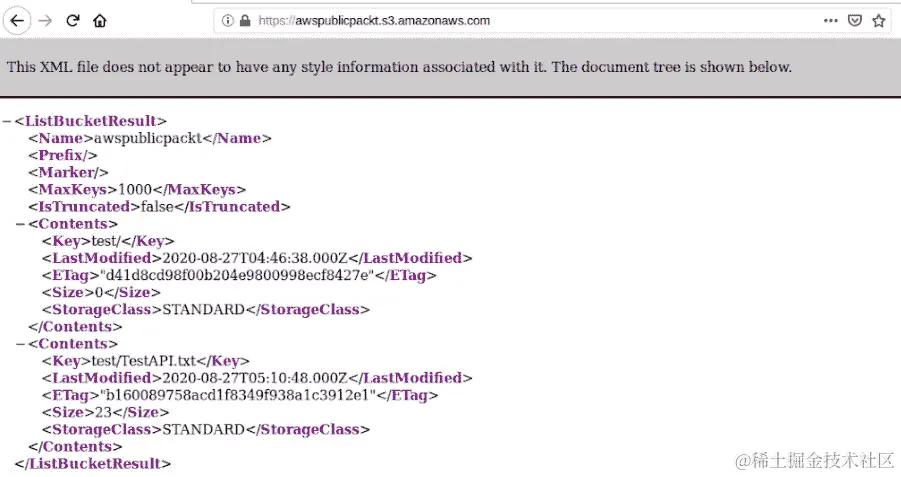Click LastModified 2020-08-27T04:46:38.000Z

255,258
